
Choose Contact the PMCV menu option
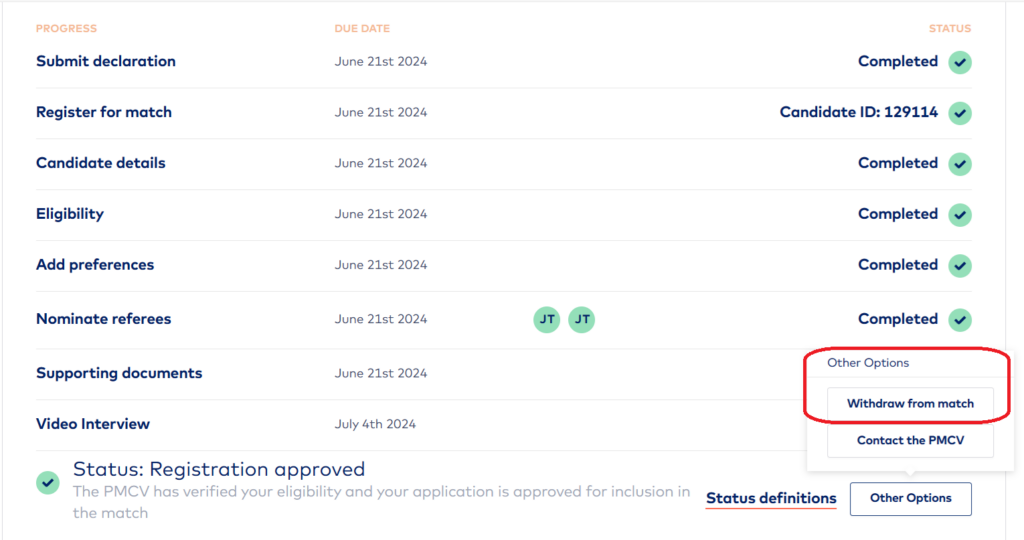click(x=910, y=440)
